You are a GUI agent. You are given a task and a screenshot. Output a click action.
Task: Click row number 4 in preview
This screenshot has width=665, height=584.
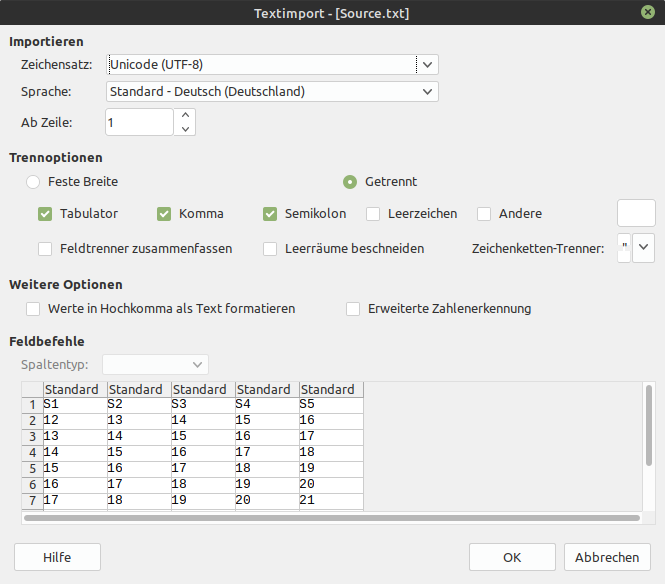pyautogui.click(x=33, y=453)
